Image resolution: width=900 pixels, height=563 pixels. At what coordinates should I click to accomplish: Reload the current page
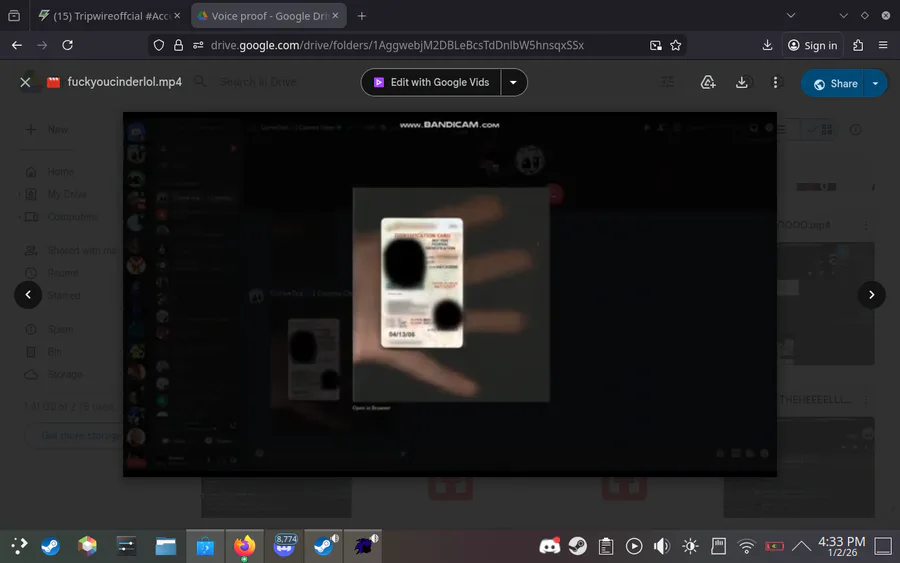pos(67,45)
